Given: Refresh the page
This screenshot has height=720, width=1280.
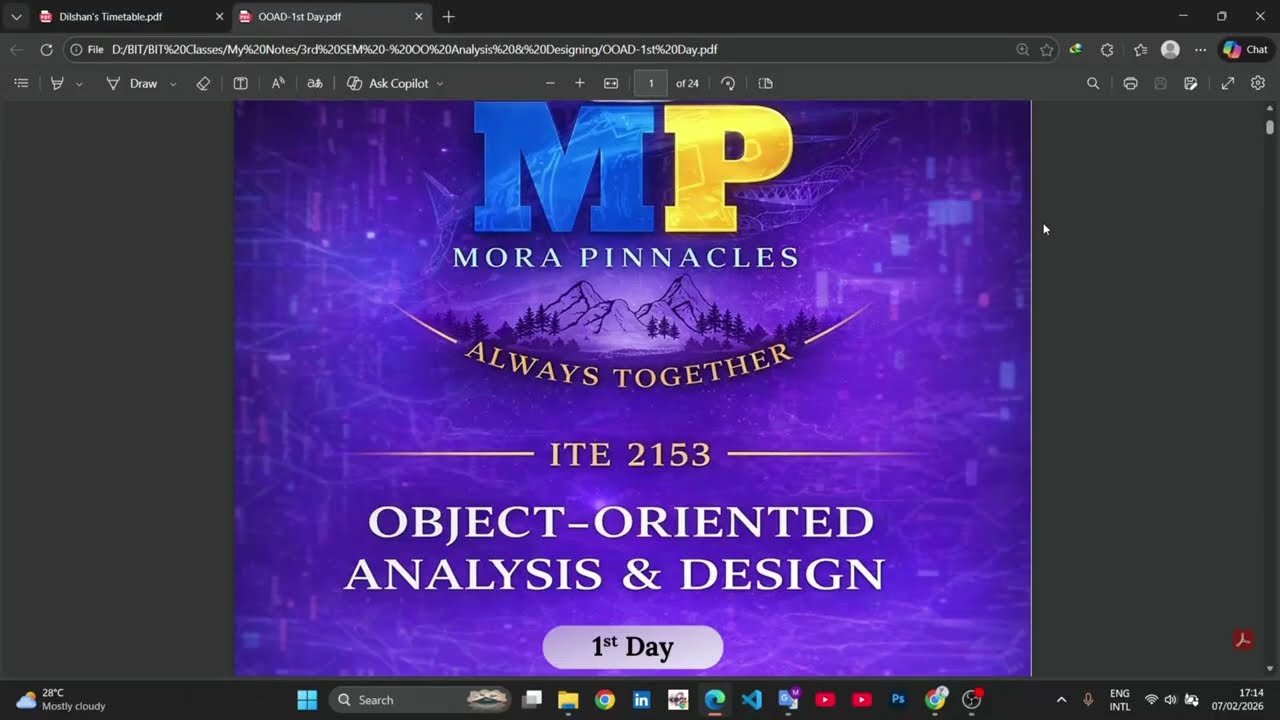Looking at the screenshot, I should coord(46,49).
